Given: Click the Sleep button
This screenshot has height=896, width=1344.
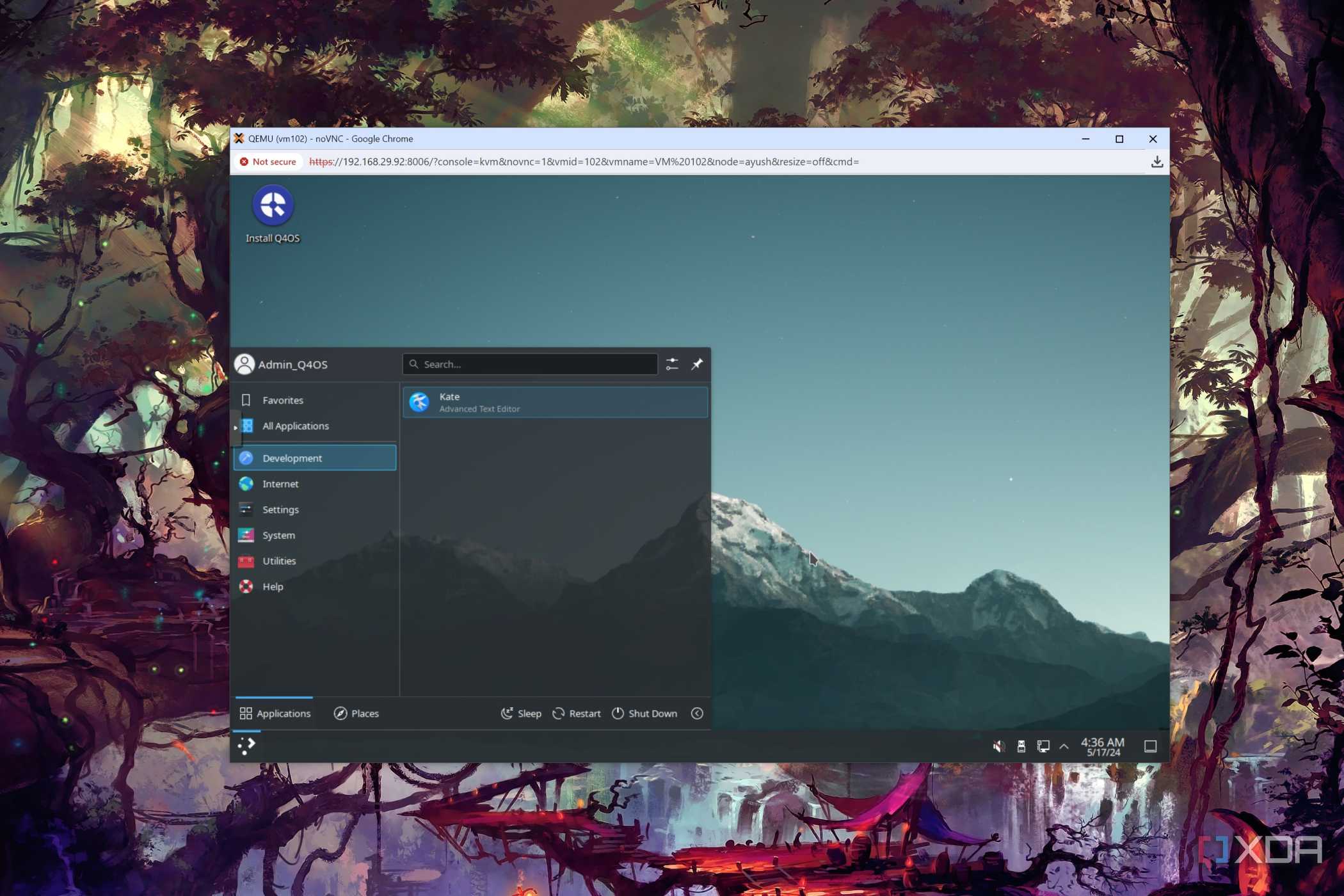Looking at the screenshot, I should pos(521,713).
